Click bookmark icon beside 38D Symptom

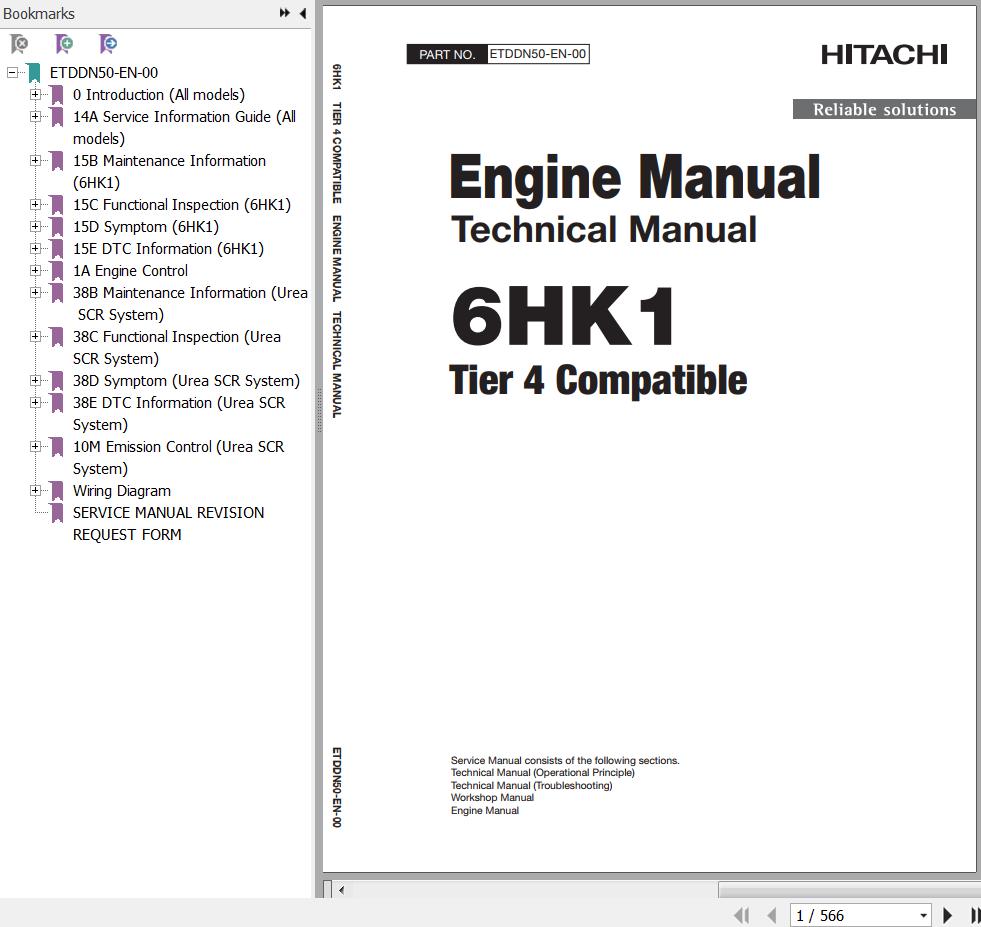point(57,381)
